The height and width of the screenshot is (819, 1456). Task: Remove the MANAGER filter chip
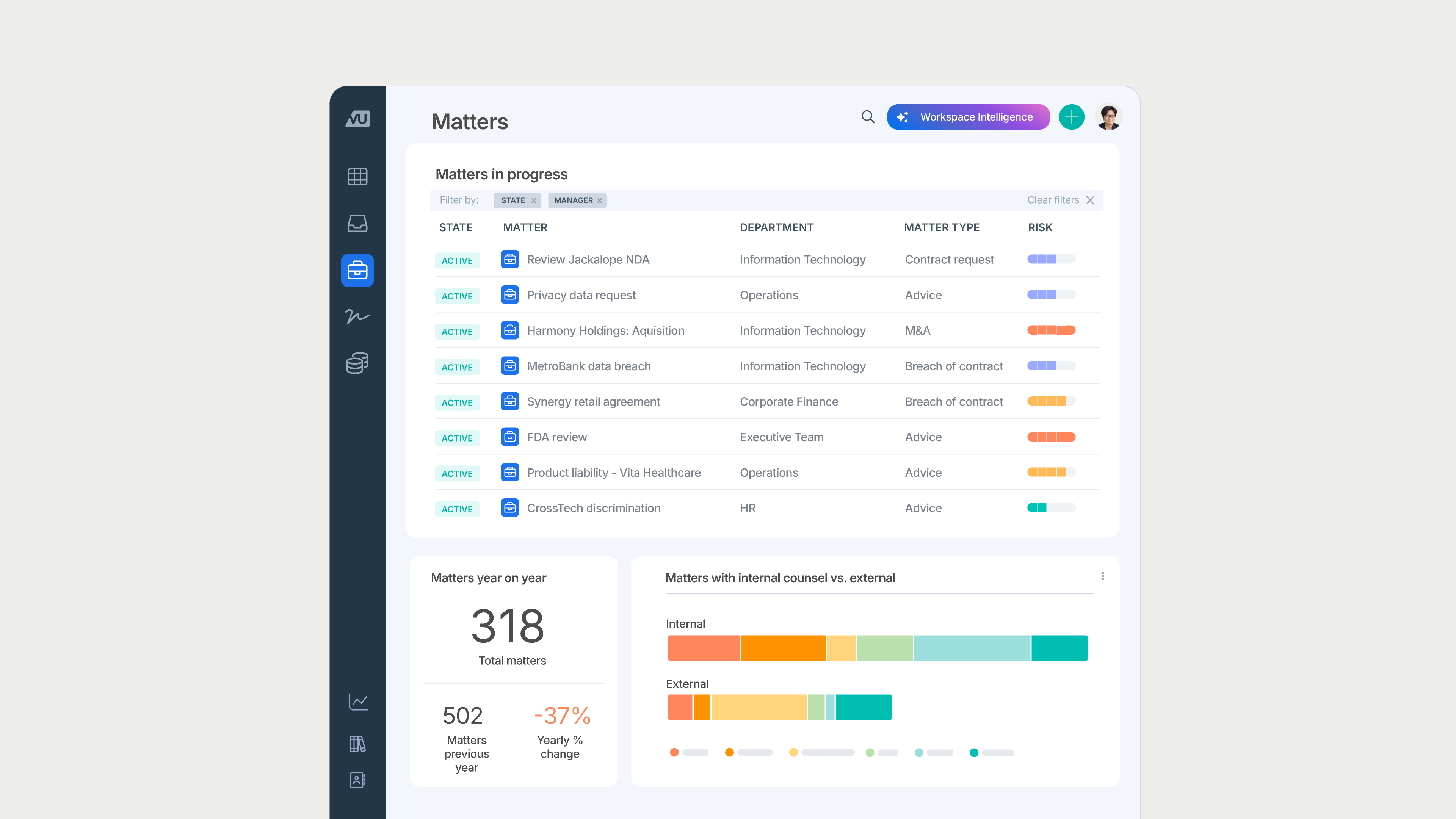[x=600, y=200]
